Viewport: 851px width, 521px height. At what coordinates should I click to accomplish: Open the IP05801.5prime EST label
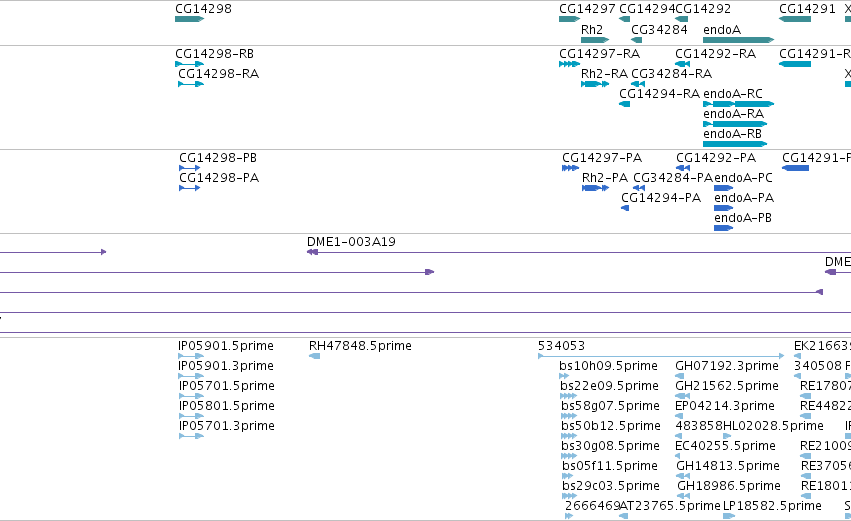pyautogui.click(x=227, y=406)
